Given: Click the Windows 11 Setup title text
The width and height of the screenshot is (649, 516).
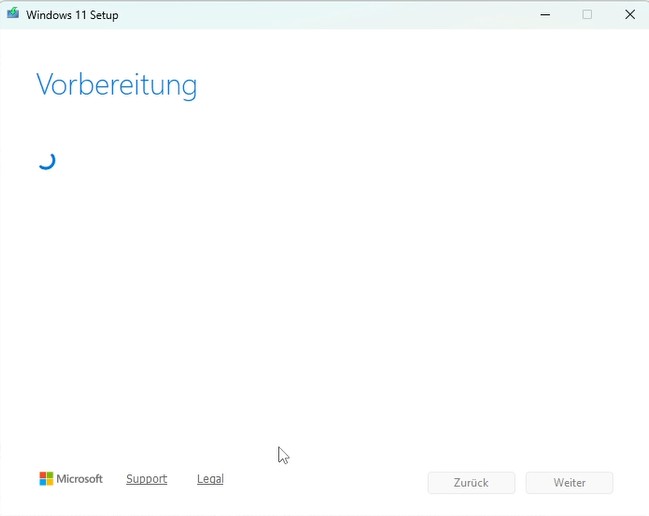Looking at the screenshot, I should point(72,15).
